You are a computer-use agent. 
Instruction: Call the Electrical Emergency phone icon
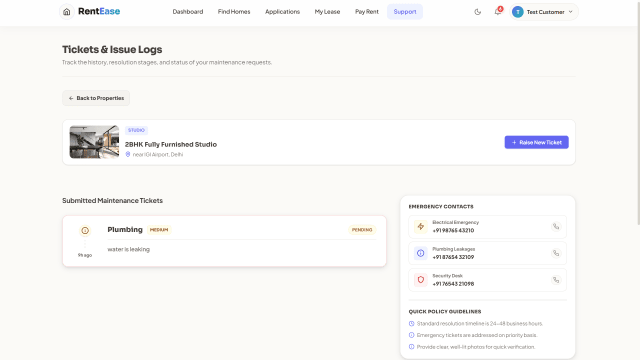pos(556,227)
